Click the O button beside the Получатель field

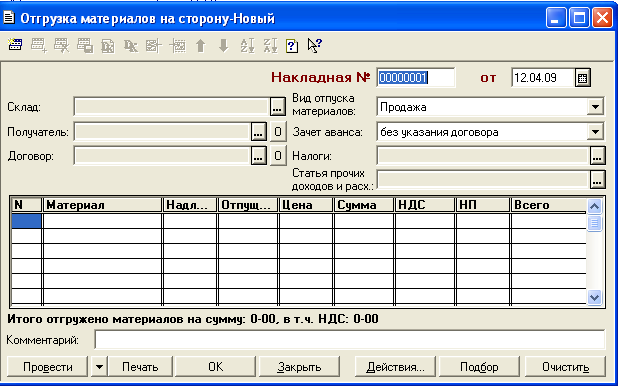click(278, 132)
